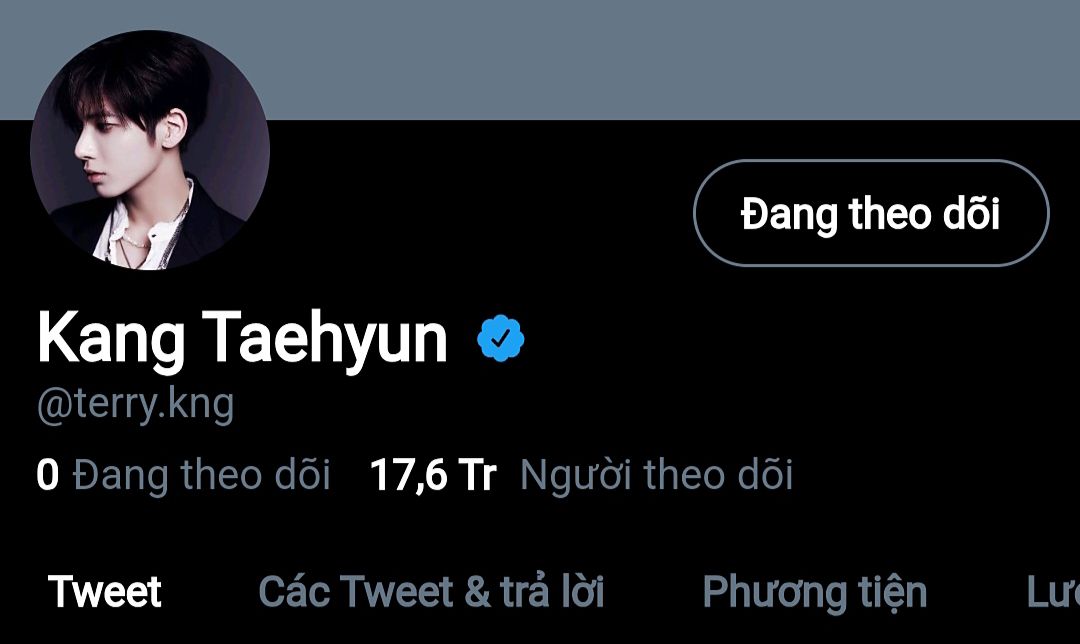Open Kang Taehyun's circular profile picture

click(150, 149)
